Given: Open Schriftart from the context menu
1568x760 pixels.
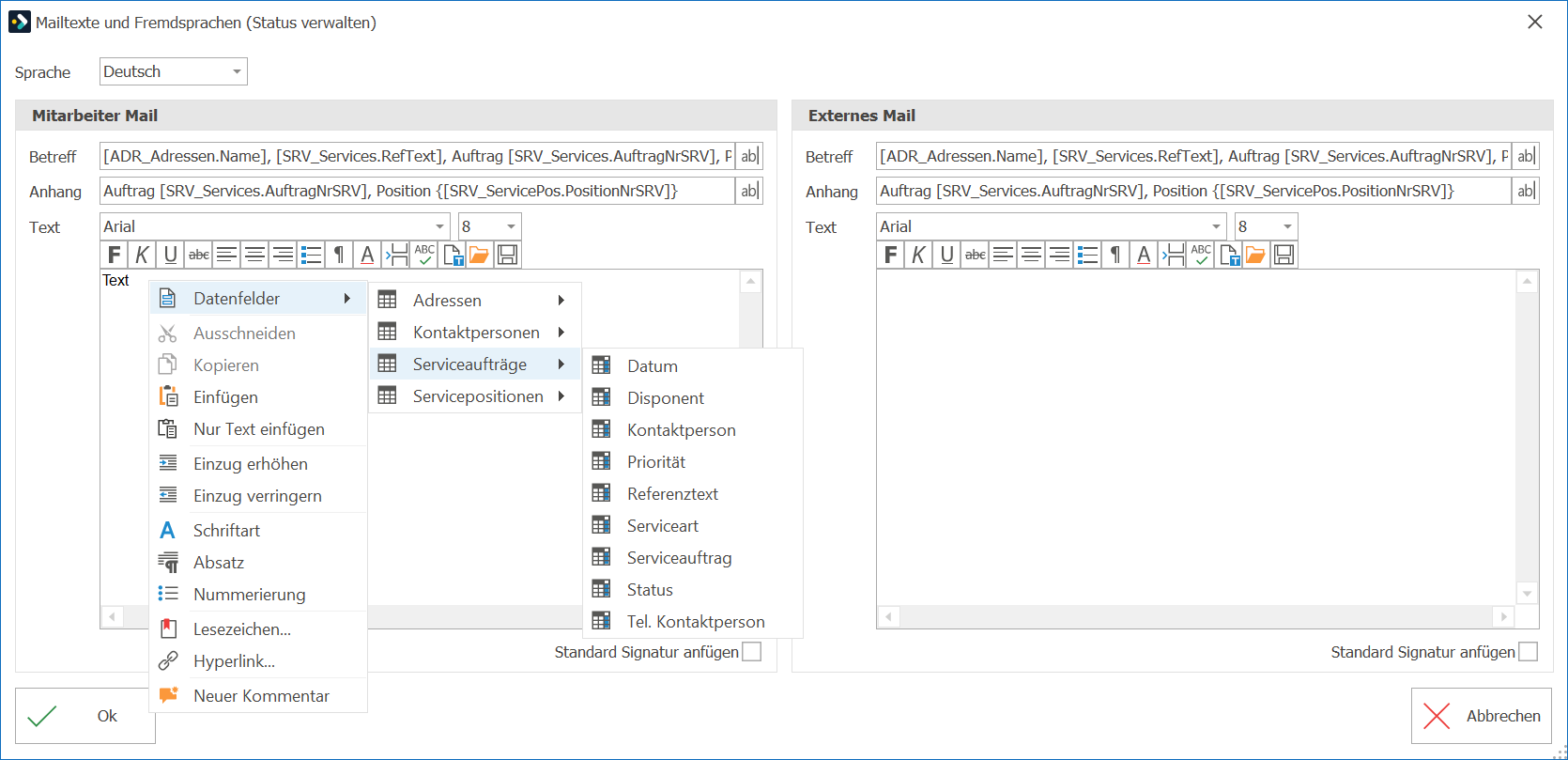Looking at the screenshot, I should click(x=258, y=531).
